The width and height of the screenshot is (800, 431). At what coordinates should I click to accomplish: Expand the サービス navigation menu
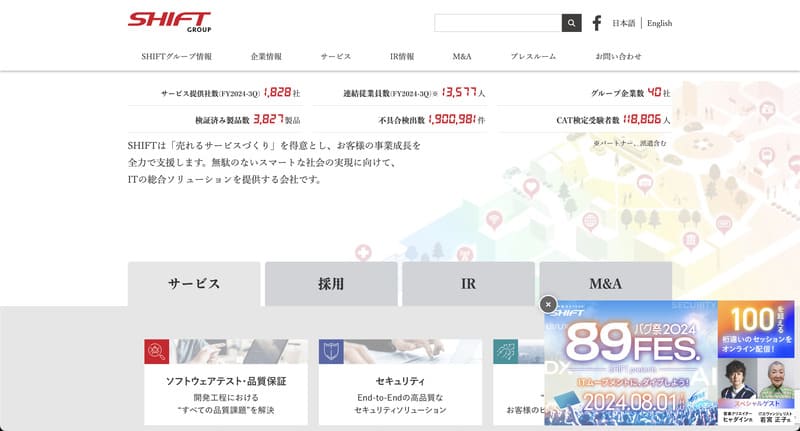coord(336,57)
